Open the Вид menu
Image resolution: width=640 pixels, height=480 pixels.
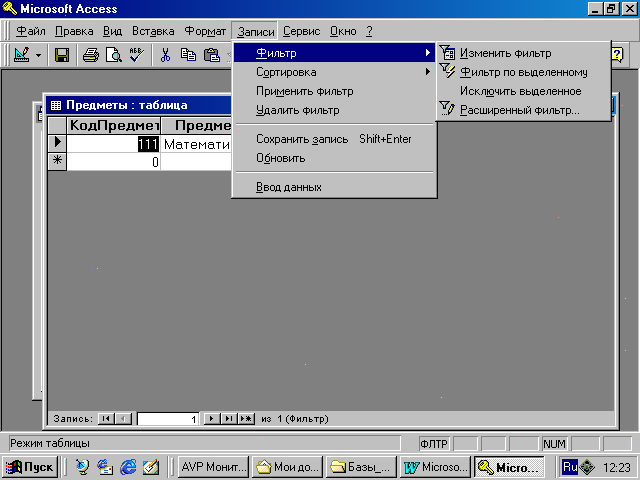(112, 31)
